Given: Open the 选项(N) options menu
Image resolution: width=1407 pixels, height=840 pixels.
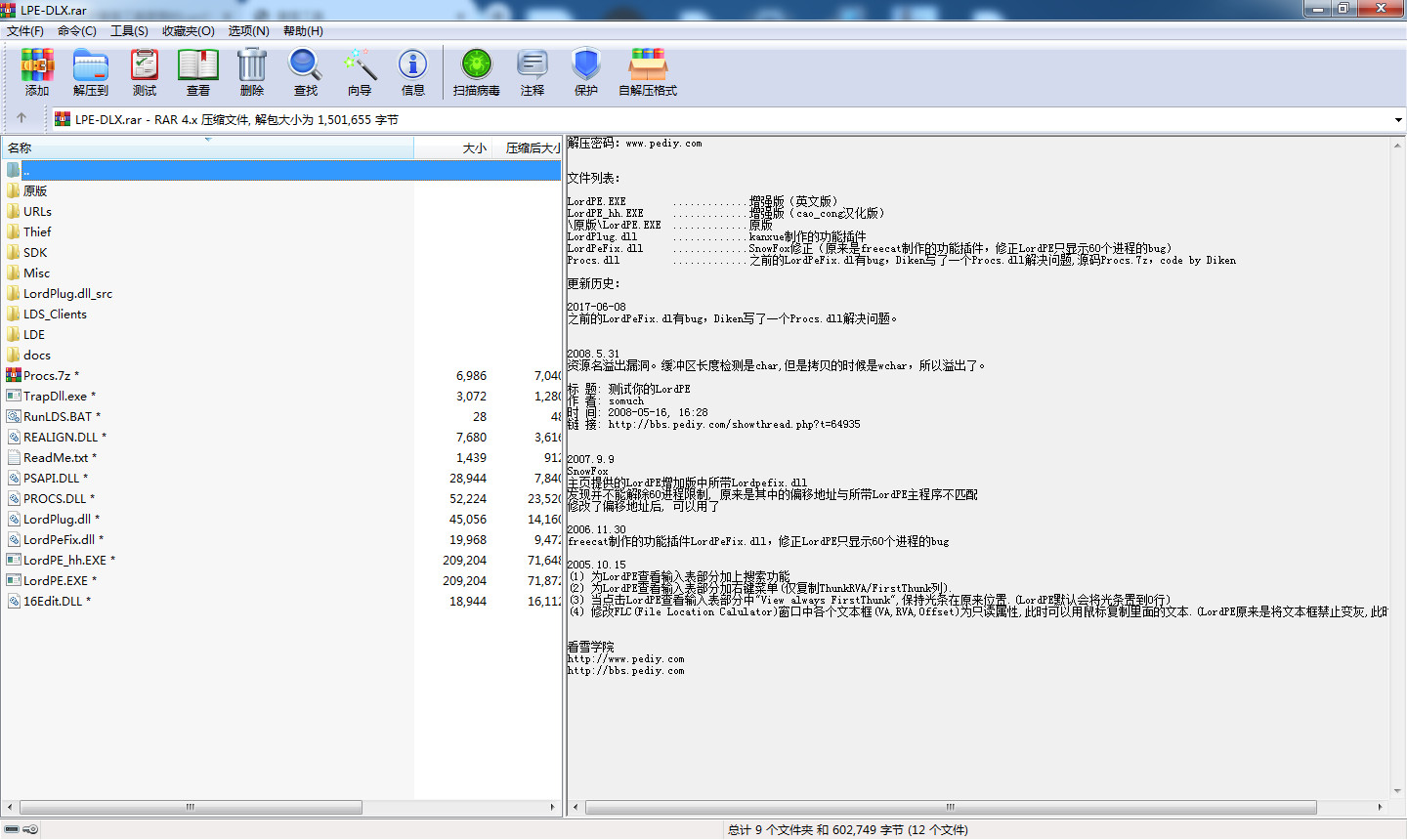Looking at the screenshot, I should [x=249, y=31].
